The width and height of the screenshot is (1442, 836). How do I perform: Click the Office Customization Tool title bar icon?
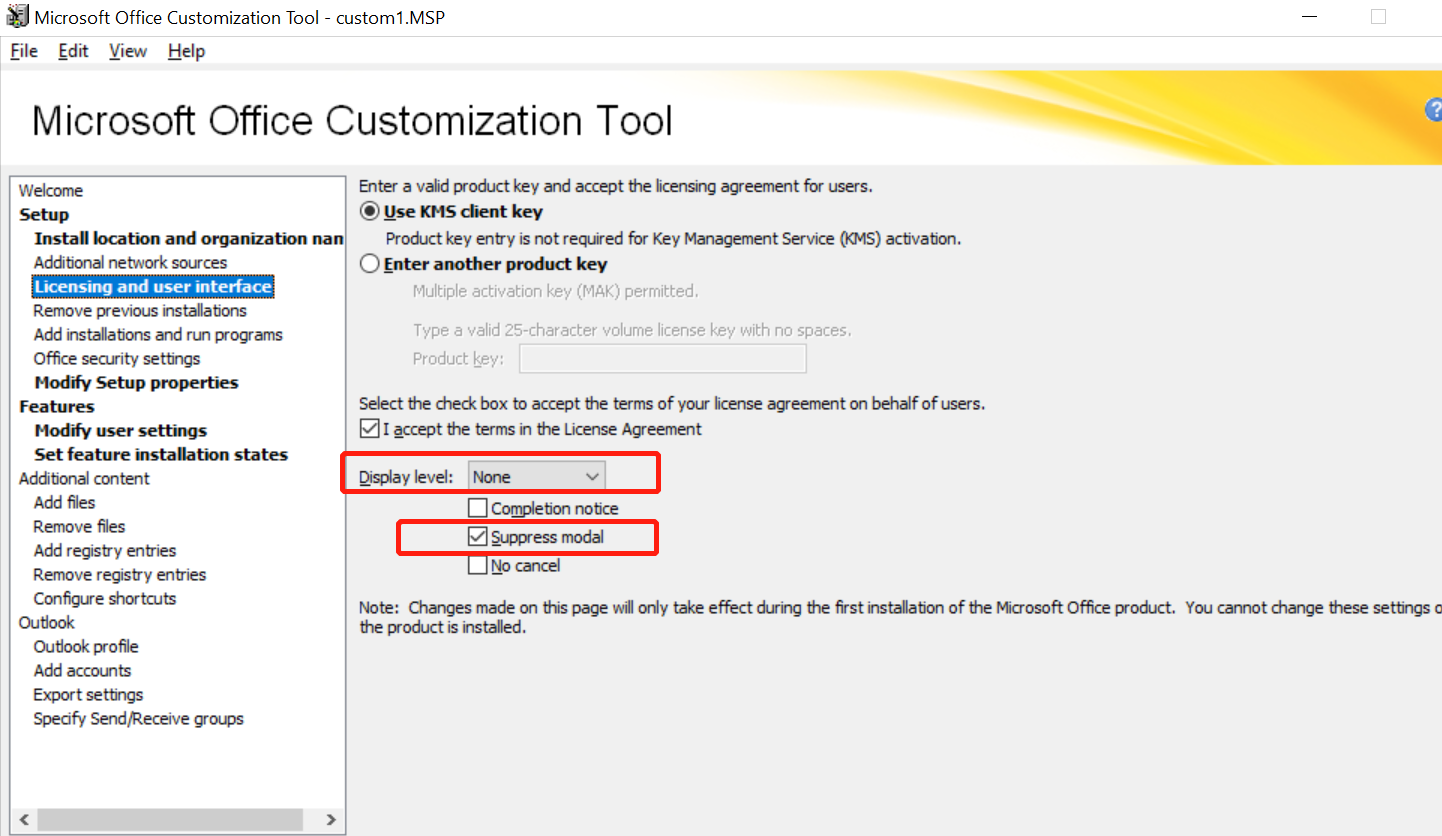click(16, 17)
